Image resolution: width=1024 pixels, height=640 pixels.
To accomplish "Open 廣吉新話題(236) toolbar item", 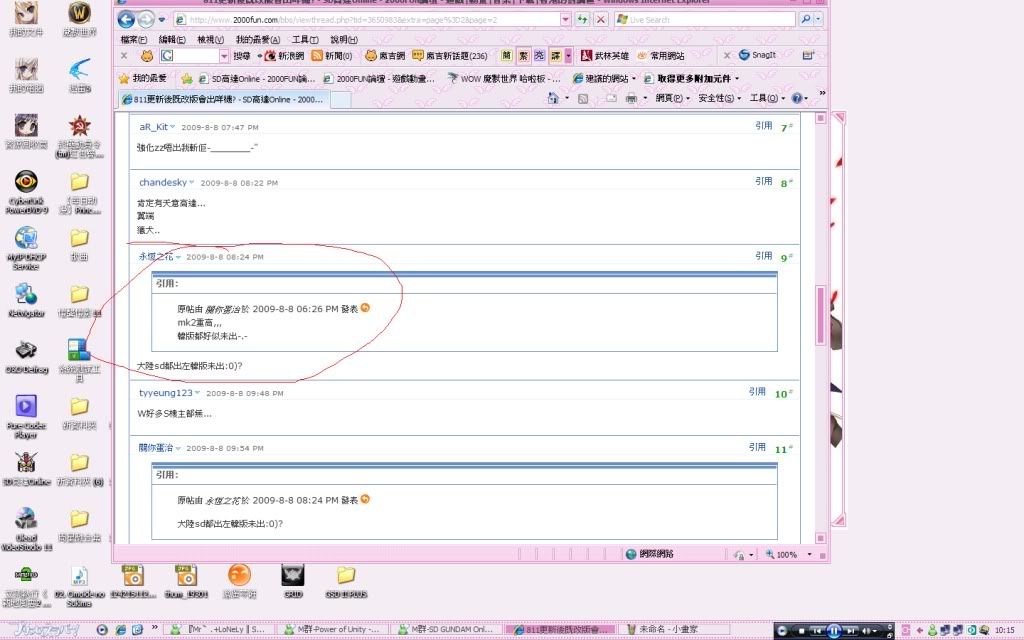I will pos(450,56).
